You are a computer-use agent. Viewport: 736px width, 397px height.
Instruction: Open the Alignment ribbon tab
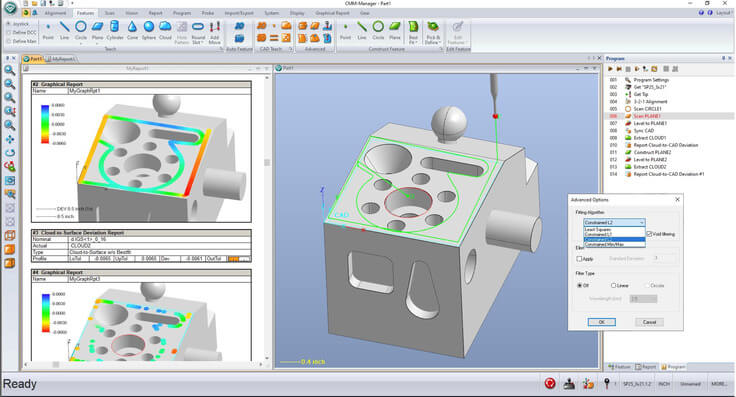55,13
